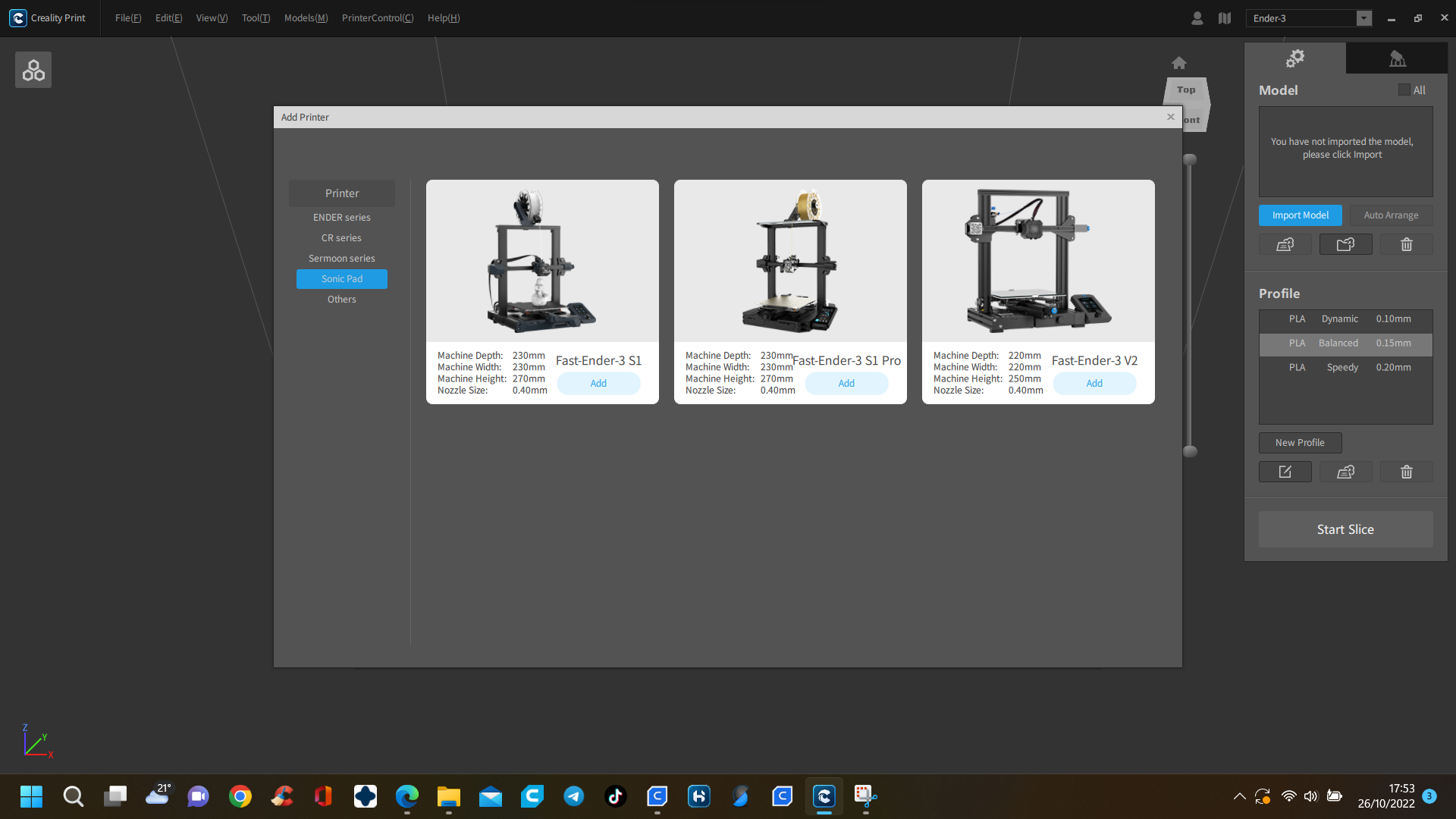Switch to the printer preview tab icon
The height and width of the screenshot is (819, 1456).
1397,58
